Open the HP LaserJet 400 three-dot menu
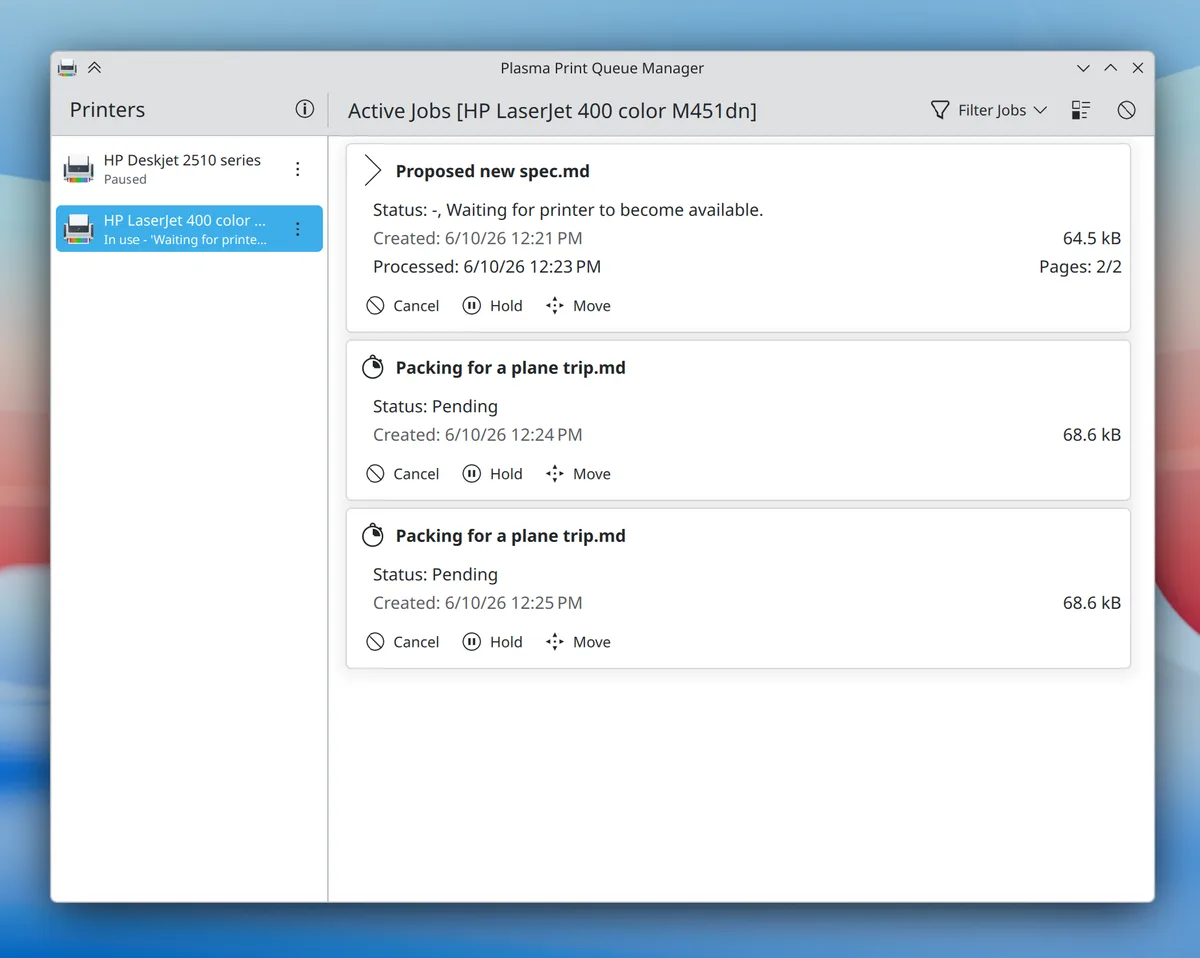The height and width of the screenshot is (958, 1200). [297, 229]
